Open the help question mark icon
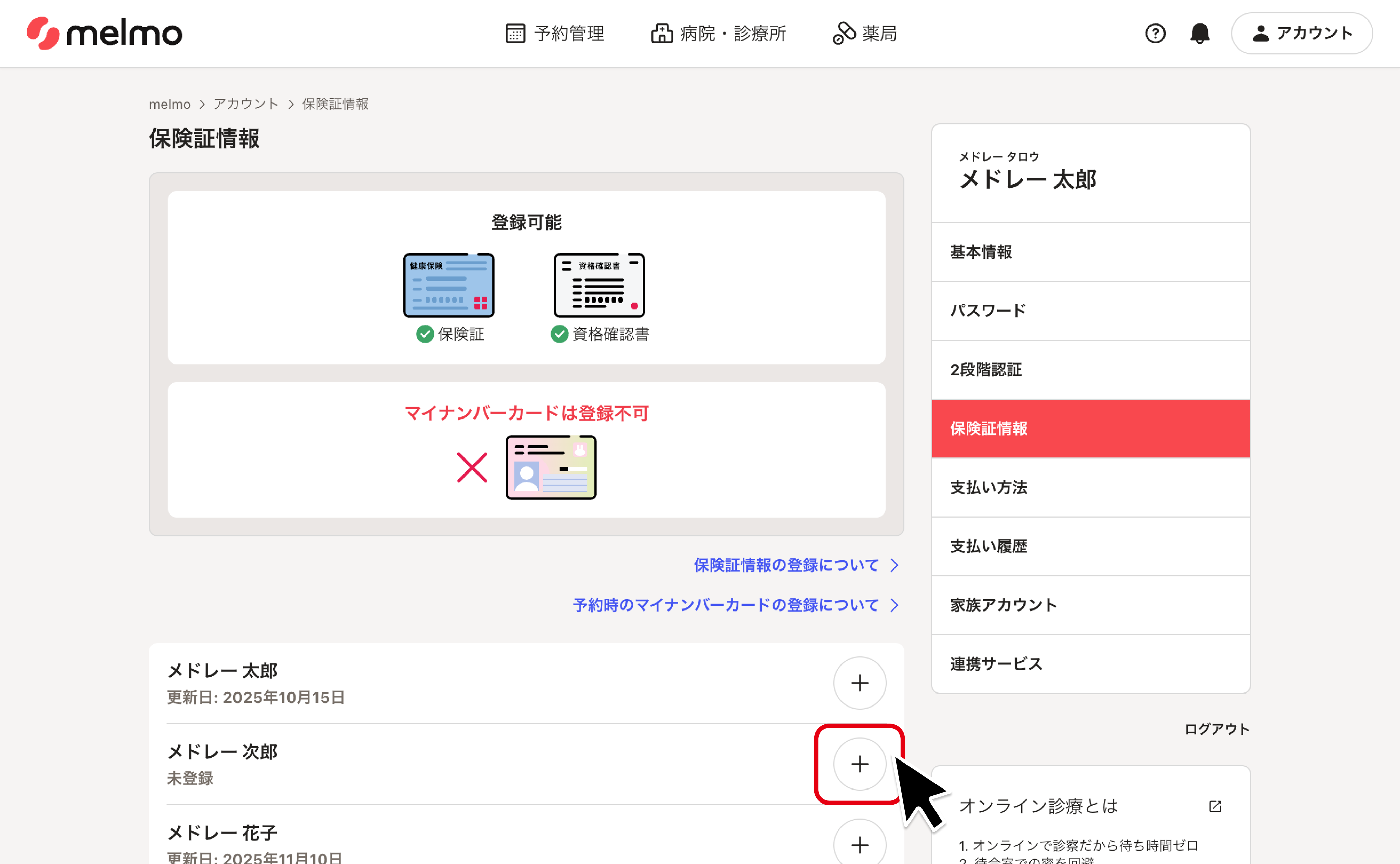 click(x=1155, y=33)
